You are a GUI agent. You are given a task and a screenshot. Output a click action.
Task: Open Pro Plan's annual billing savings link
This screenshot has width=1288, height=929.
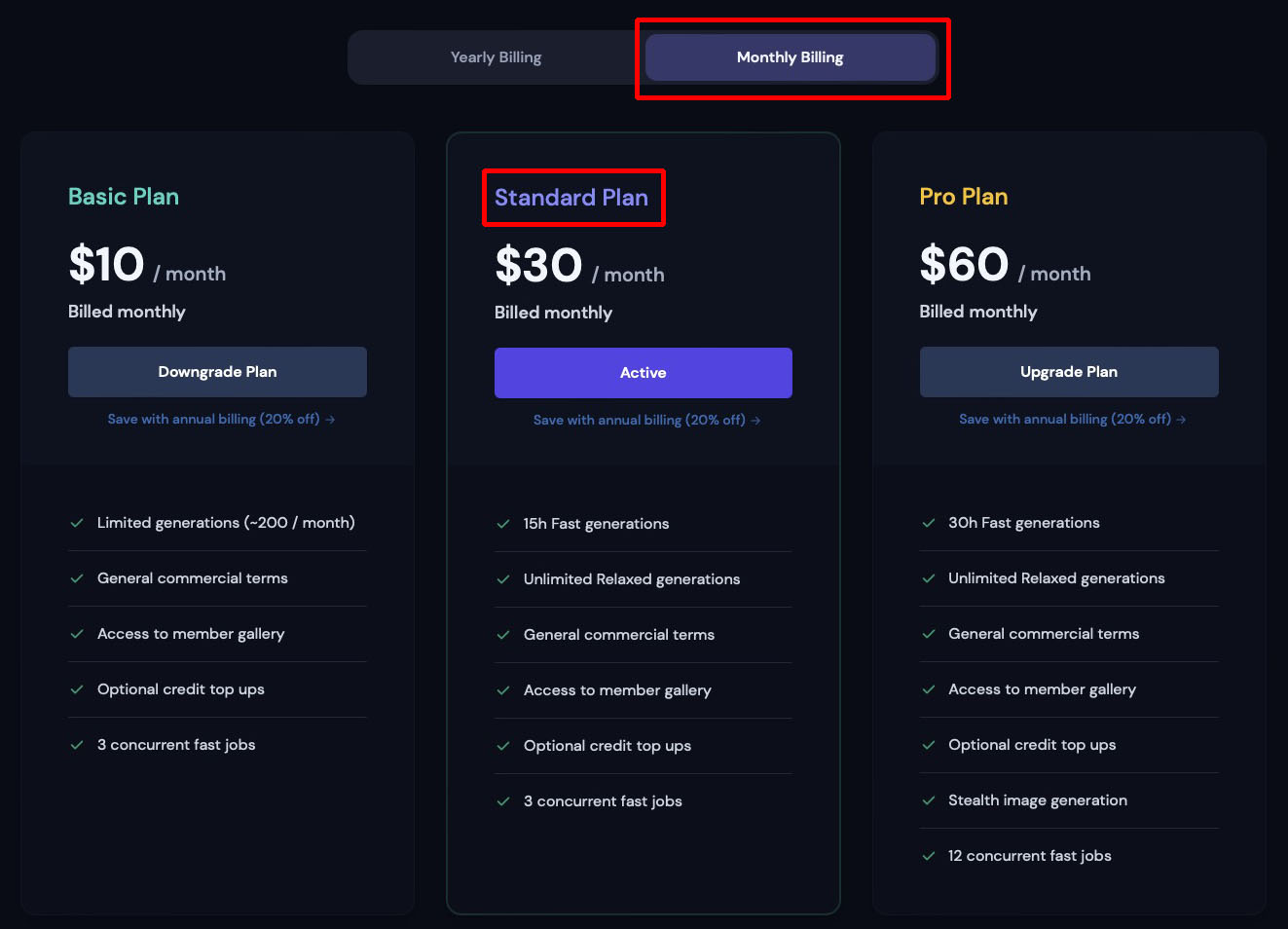(1065, 419)
